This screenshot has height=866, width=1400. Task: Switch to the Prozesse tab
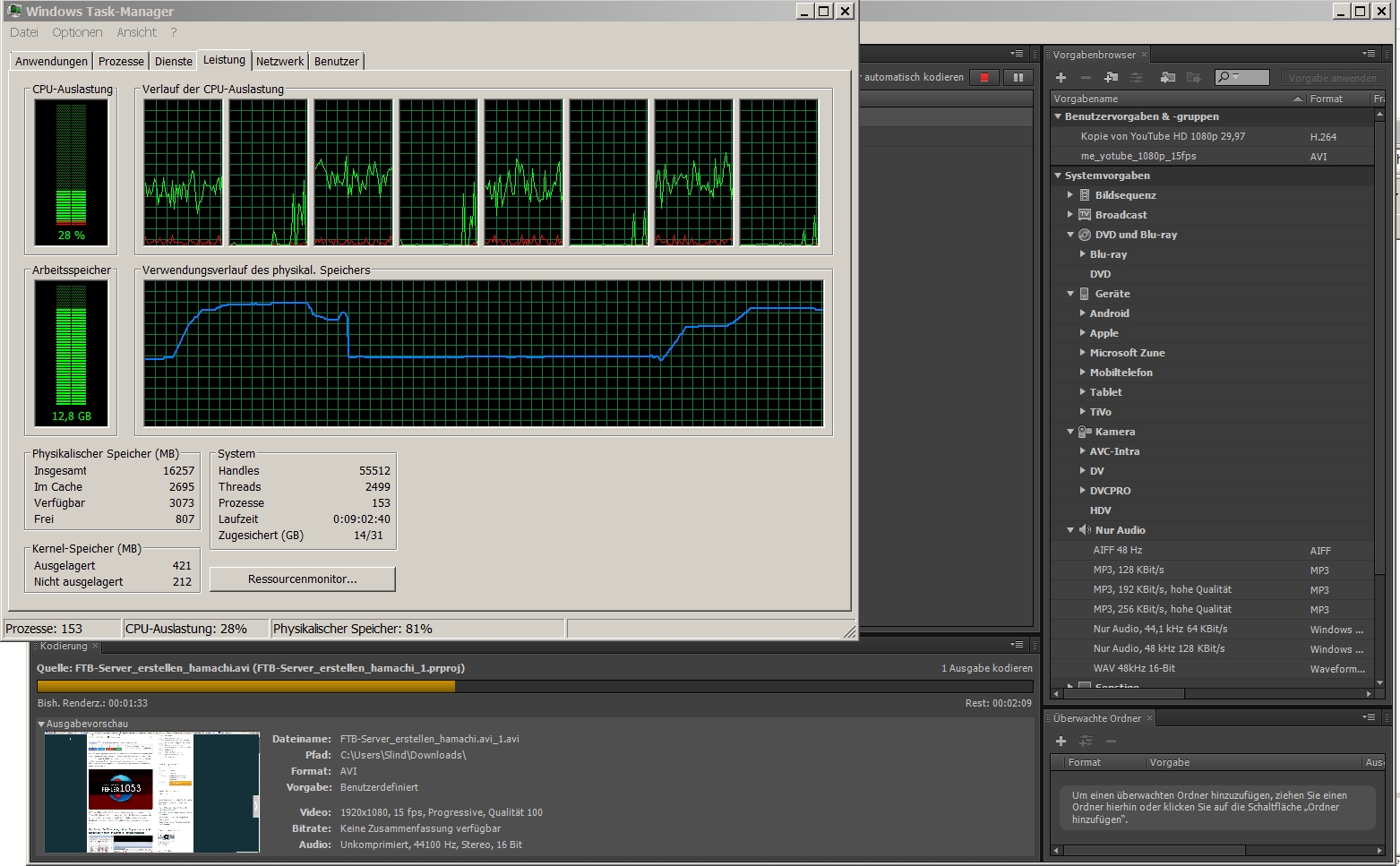click(121, 61)
